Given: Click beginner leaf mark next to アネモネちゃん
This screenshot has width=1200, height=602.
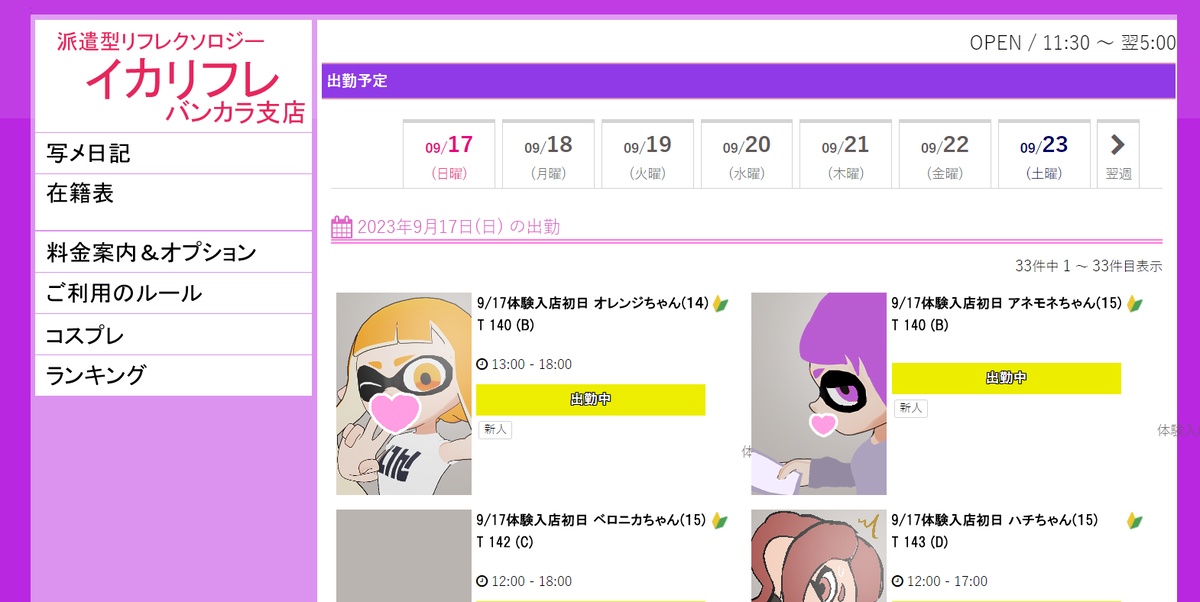Looking at the screenshot, I should click(1134, 303).
